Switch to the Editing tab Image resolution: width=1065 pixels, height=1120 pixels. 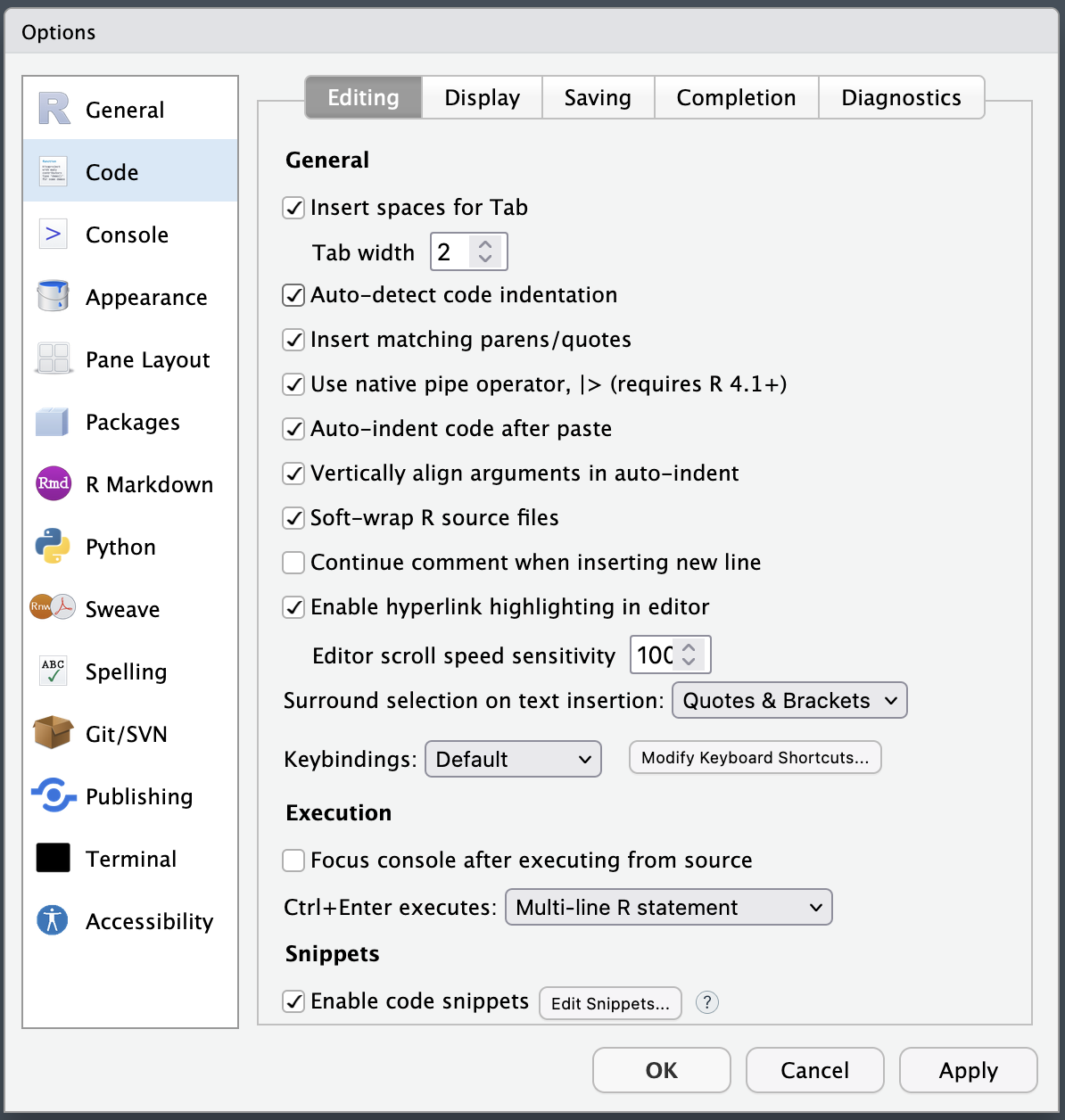363,97
